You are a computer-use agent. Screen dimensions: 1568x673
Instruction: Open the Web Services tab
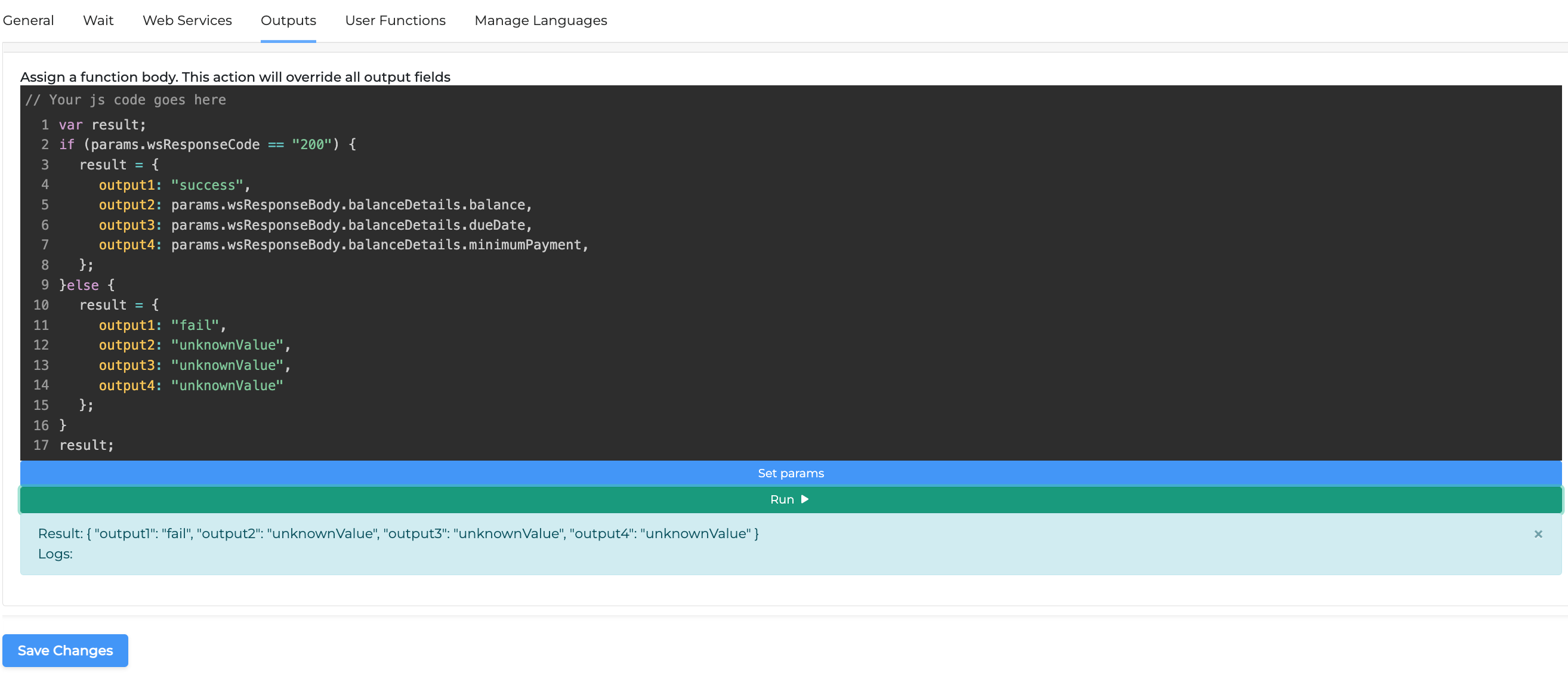pyautogui.click(x=187, y=20)
